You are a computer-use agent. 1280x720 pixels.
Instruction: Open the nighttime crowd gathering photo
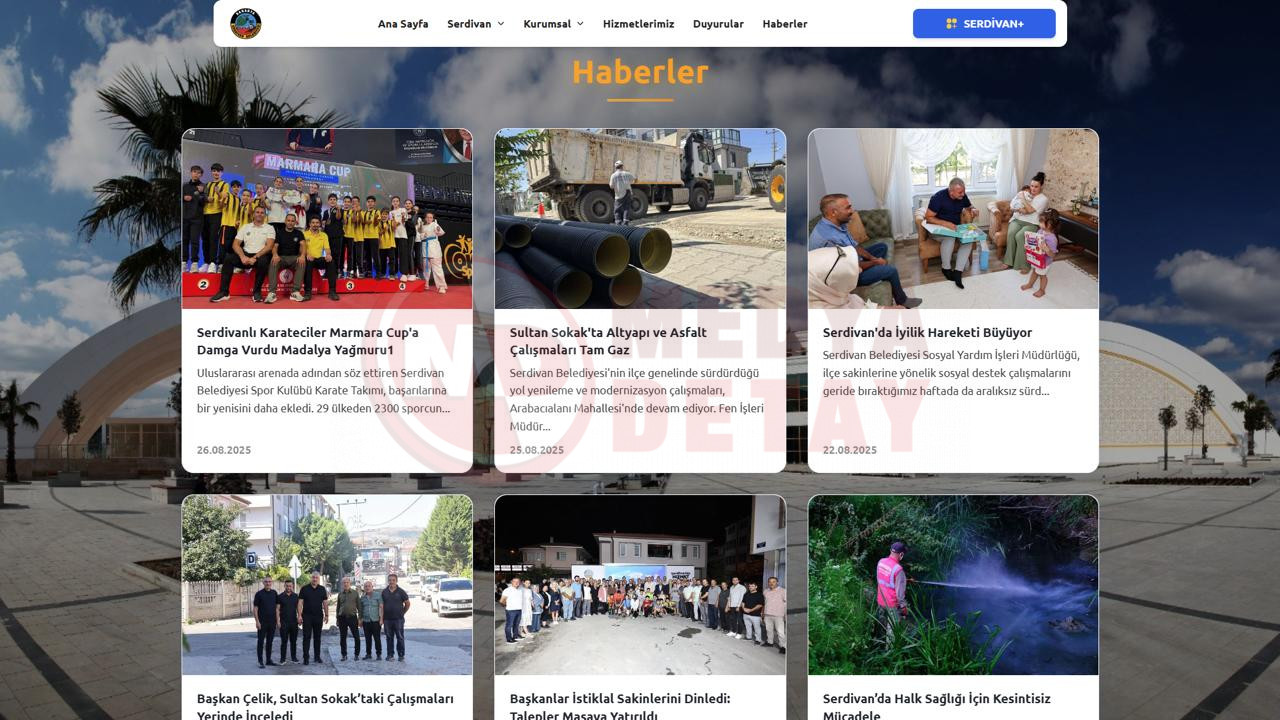pos(640,585)
